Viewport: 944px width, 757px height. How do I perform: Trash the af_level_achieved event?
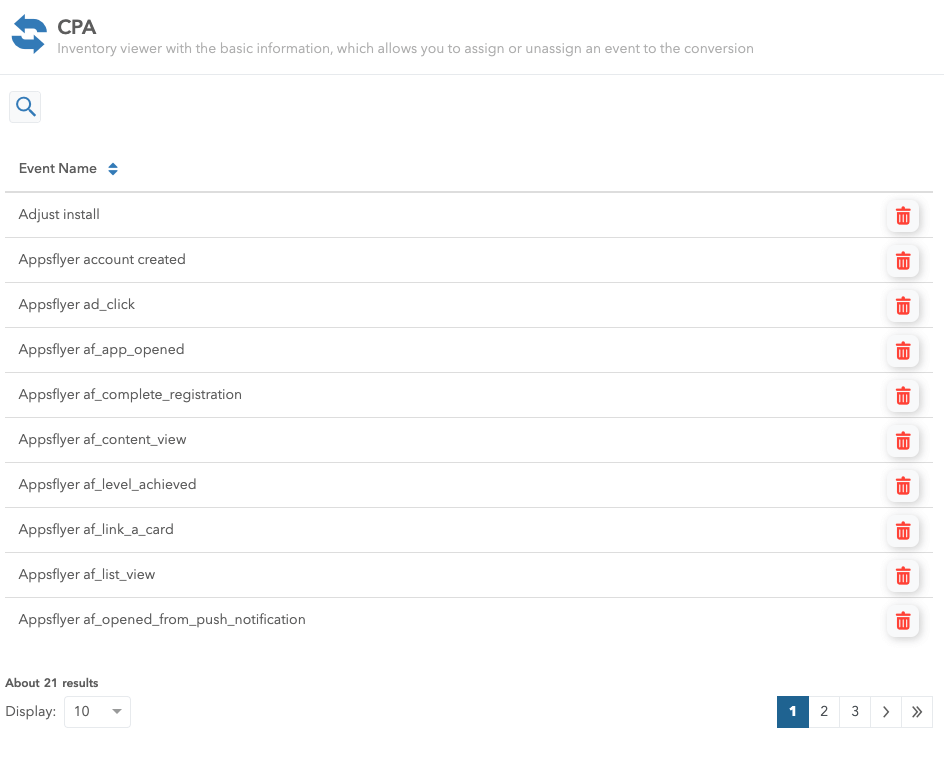pos(903,486)
